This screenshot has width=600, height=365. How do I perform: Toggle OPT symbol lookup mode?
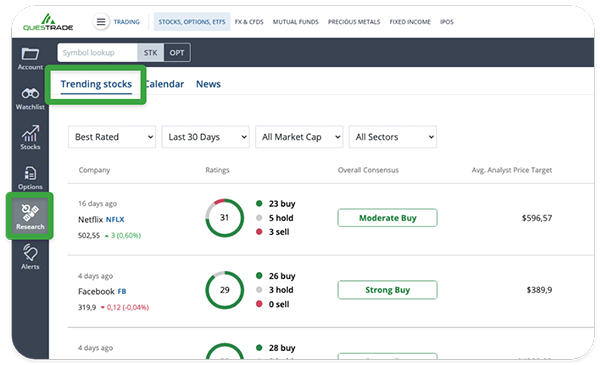click(x=177, y=53)
